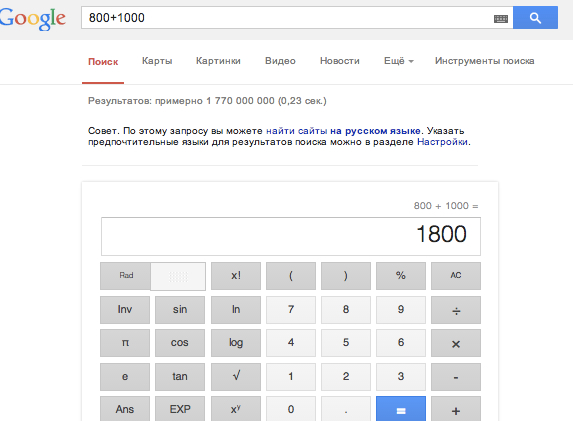This screenshot has height=421, width=573.
Task: Switch to the Карты tab
Action: 157,61
